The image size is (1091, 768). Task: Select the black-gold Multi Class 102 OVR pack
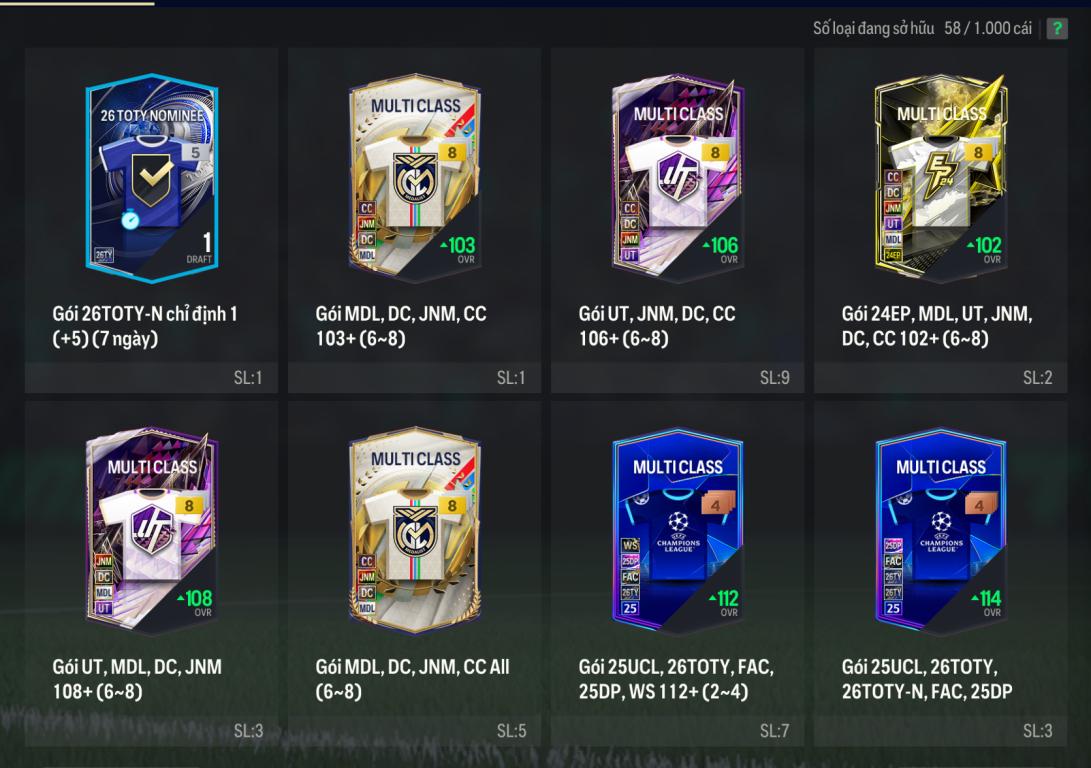click(x=941, y=178)
